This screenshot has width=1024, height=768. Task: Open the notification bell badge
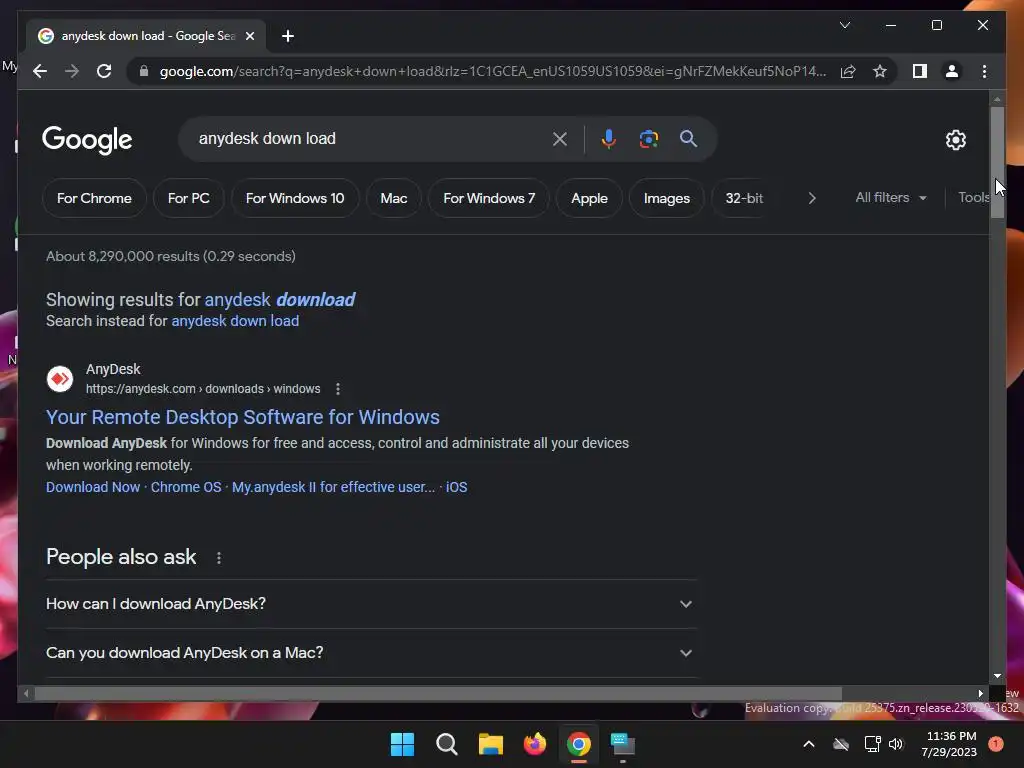coord(996,744)
